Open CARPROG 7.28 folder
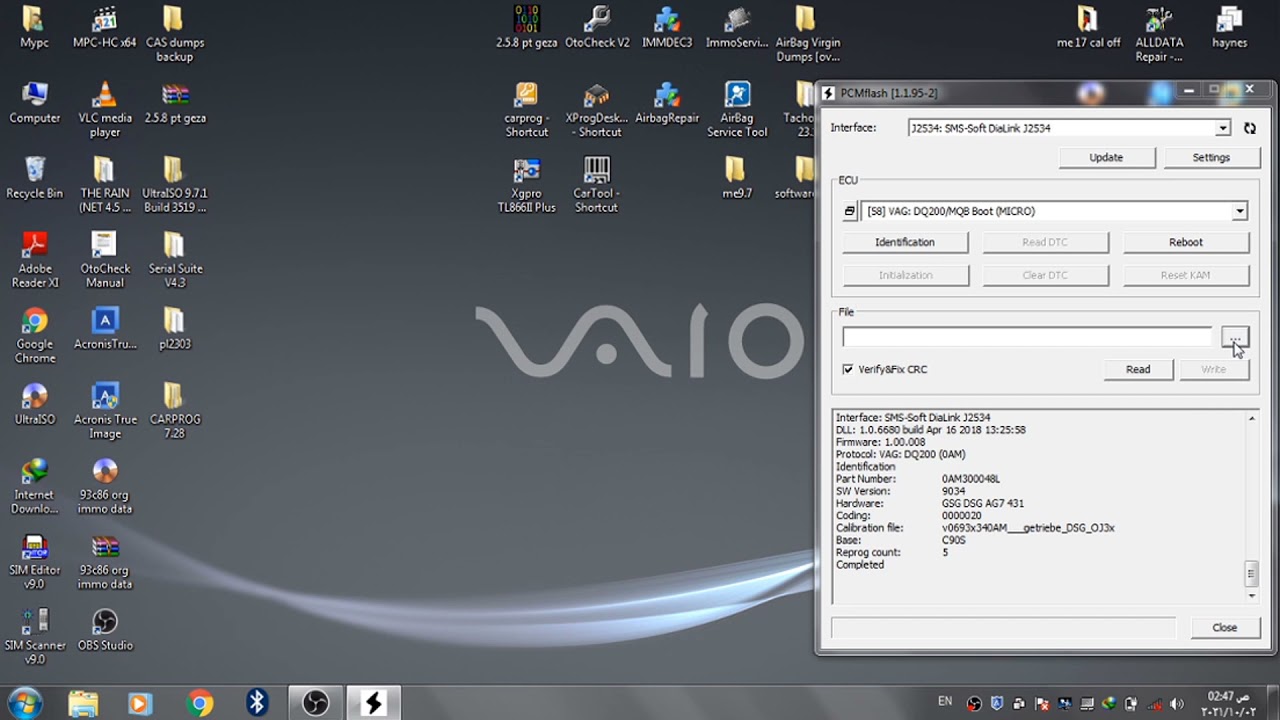 [175, 410]
